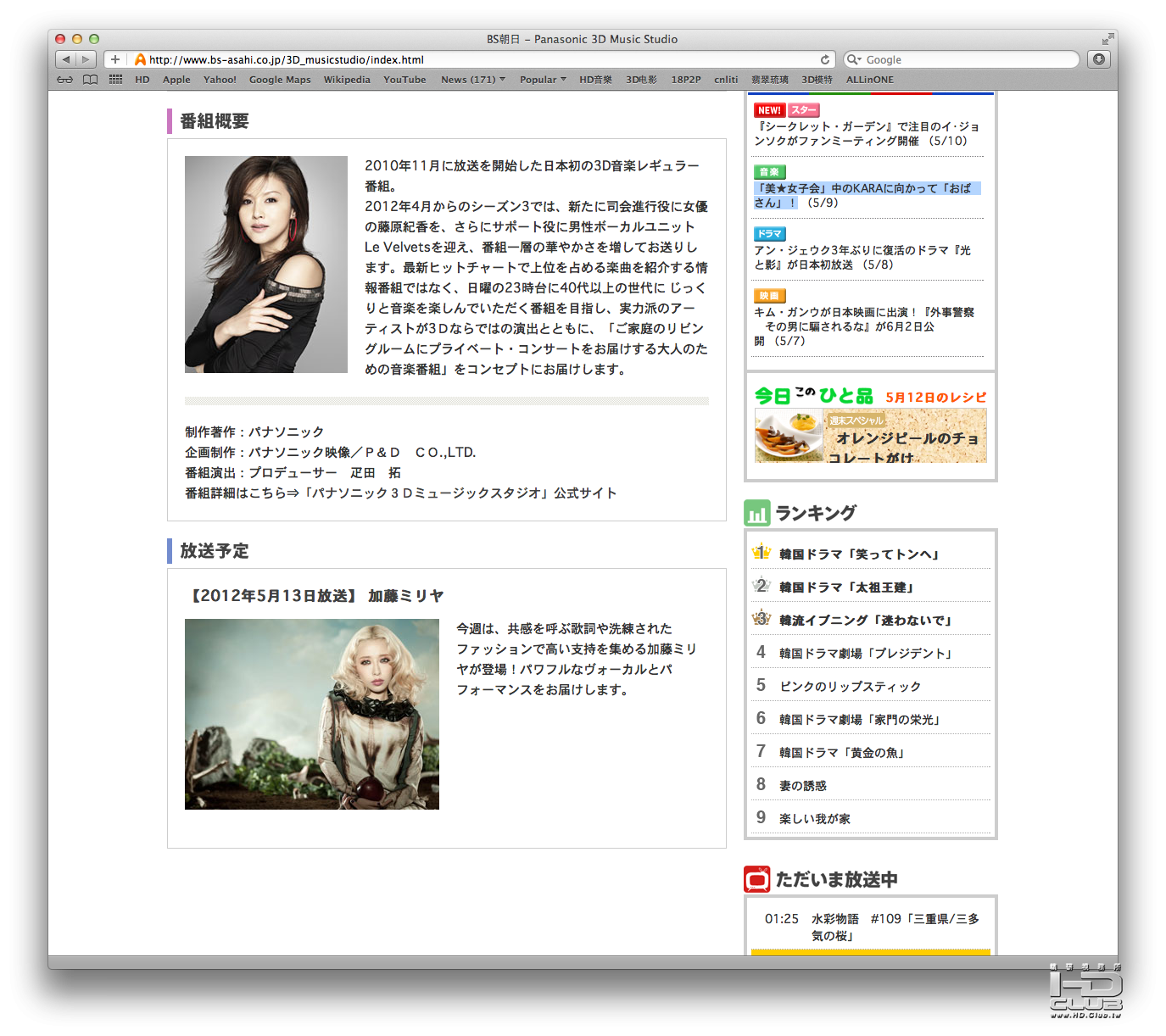This screenshot has width=1166, height=1036.
Task: Open the 18P2P bookmark
Action: coord(686,80)
